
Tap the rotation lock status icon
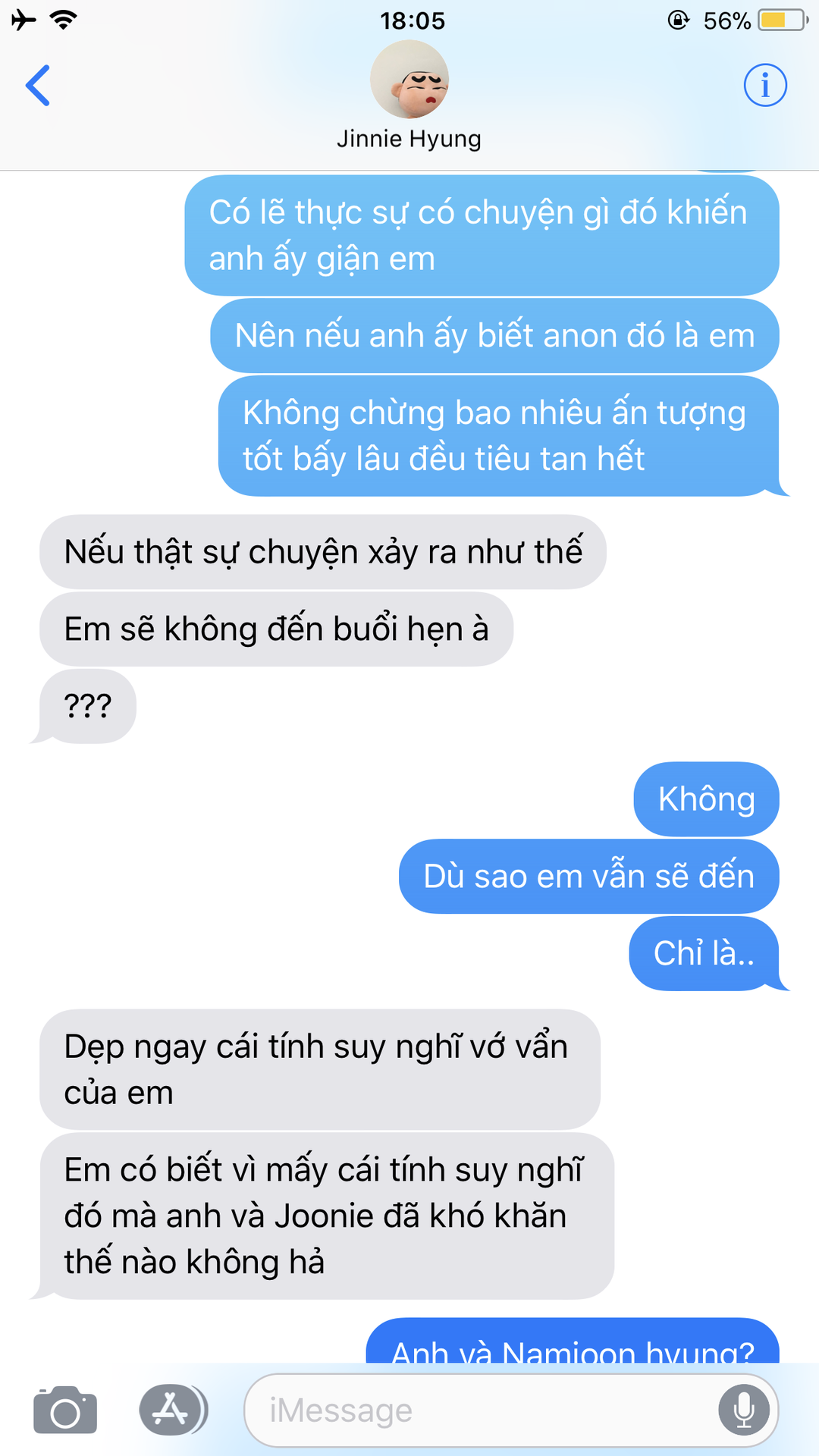coord(678,20)
